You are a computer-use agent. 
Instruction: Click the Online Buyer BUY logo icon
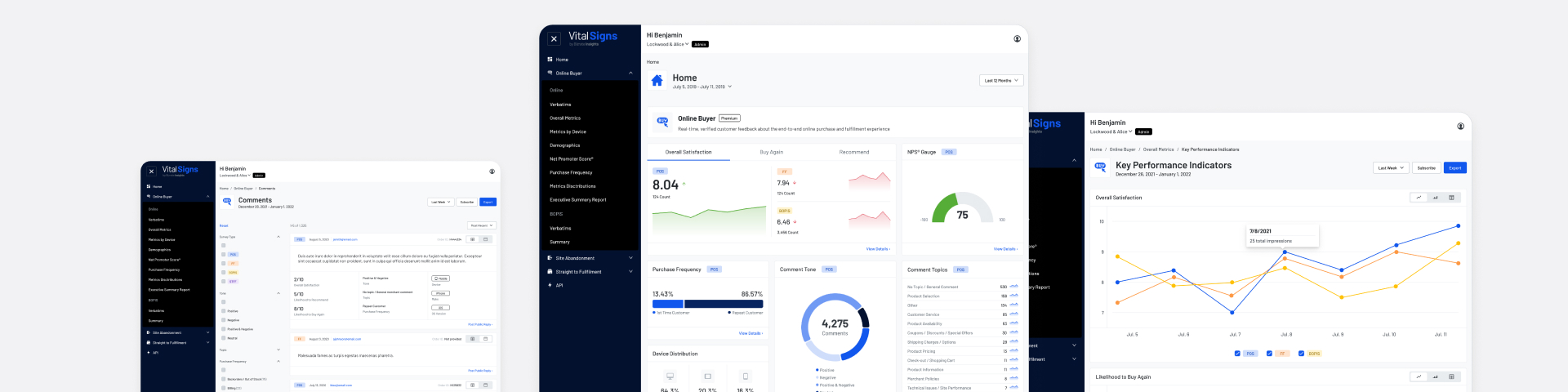point(662,121)
